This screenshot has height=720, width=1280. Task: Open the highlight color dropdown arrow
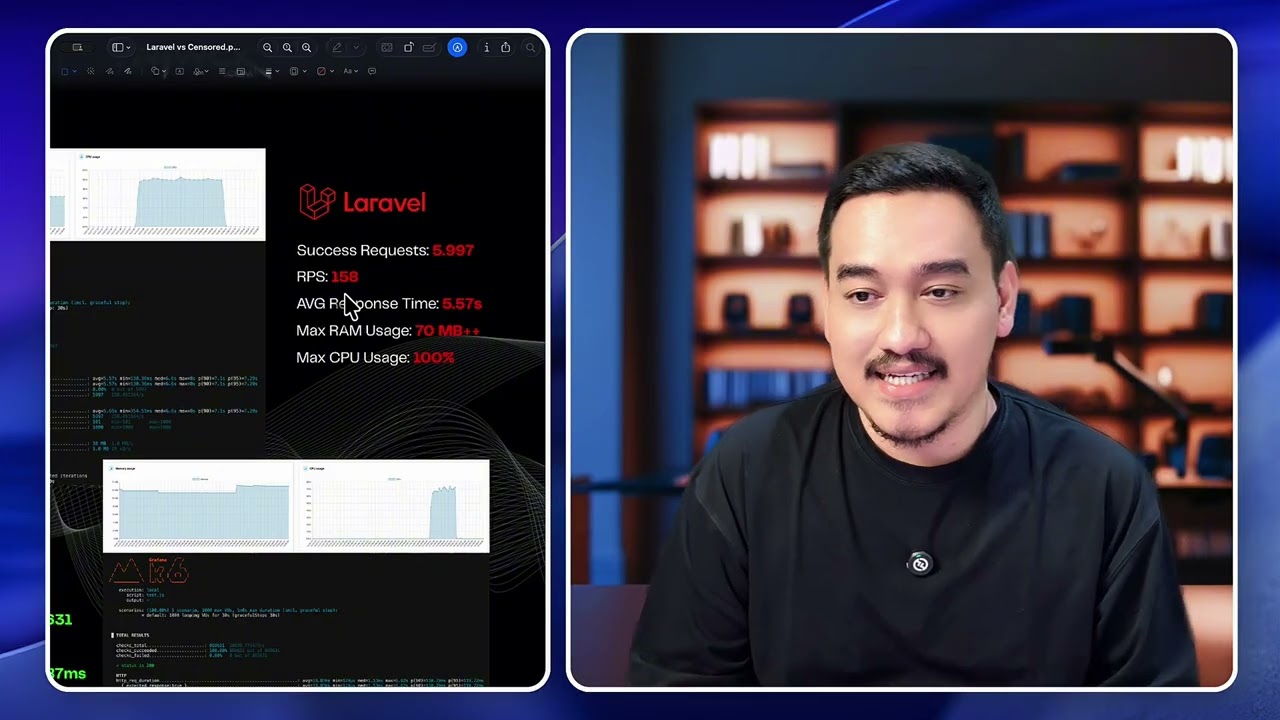356,47
